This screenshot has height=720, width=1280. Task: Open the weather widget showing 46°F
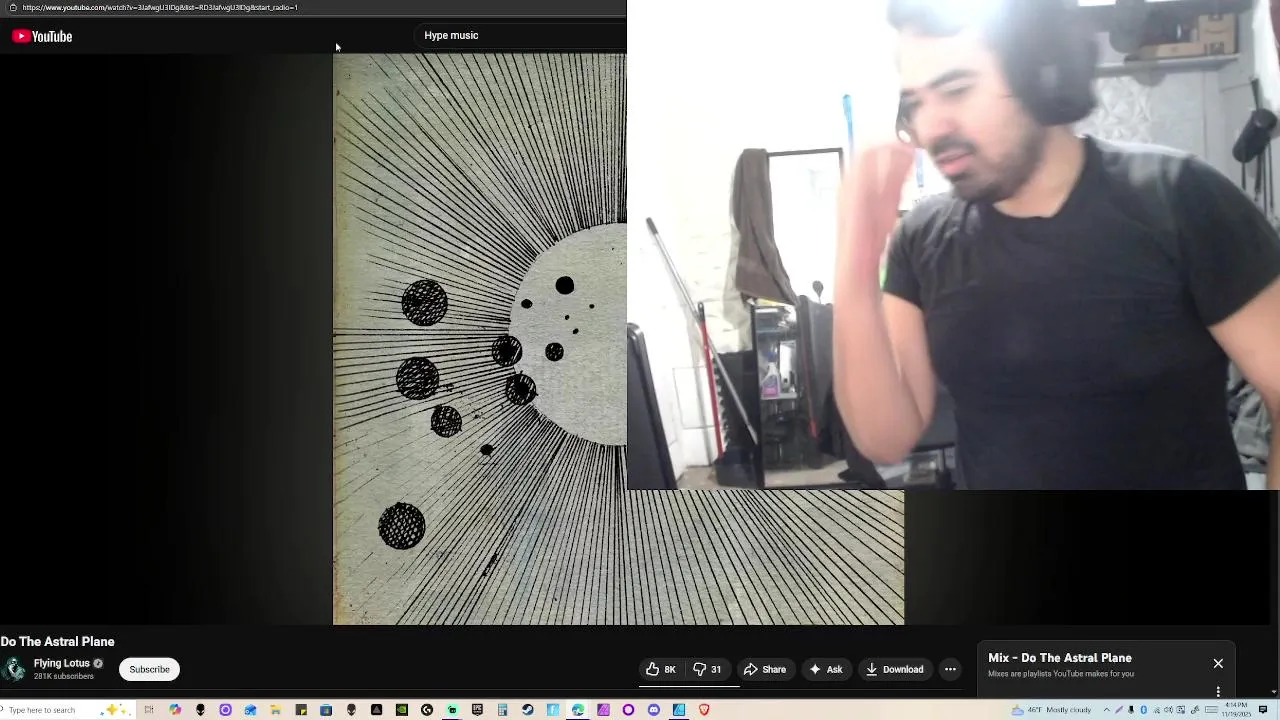[x=1052, y=710]
